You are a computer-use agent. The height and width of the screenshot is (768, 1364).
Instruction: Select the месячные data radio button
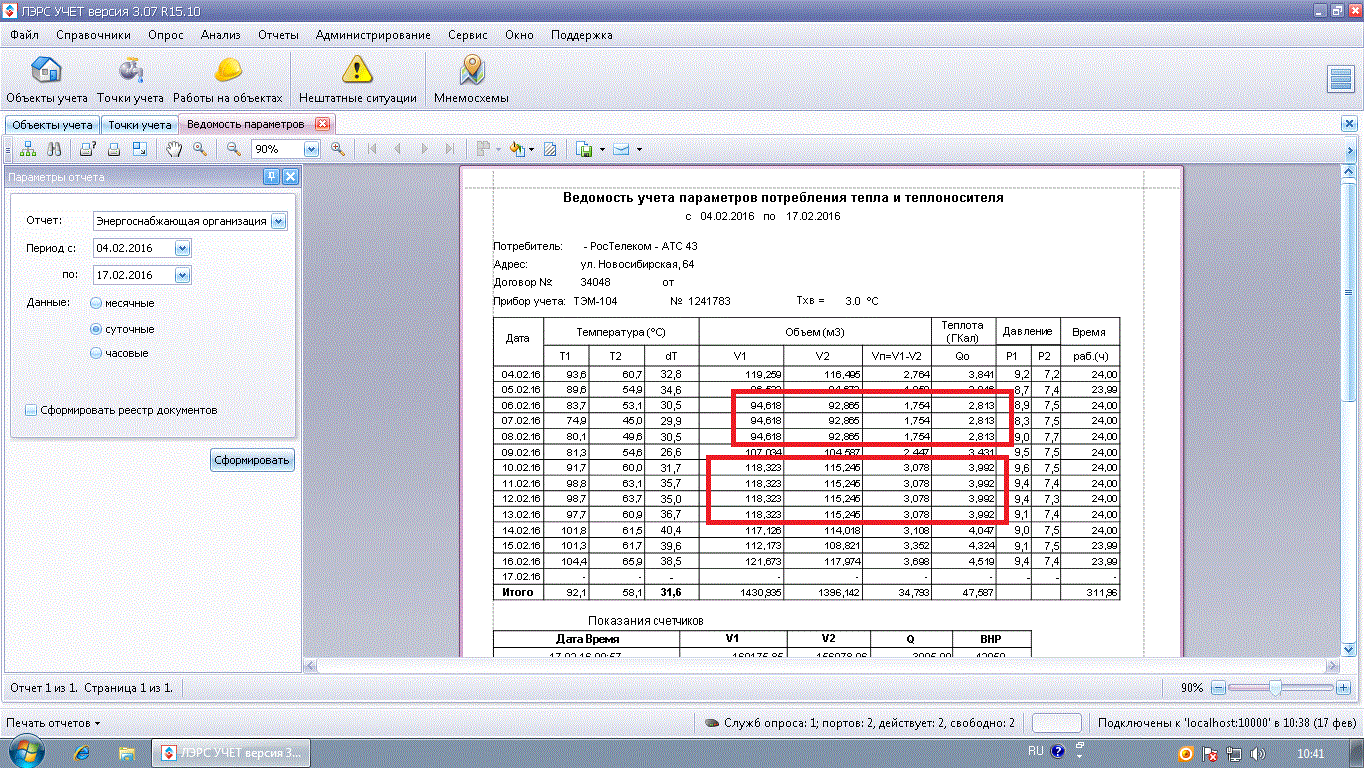(96, 303)
